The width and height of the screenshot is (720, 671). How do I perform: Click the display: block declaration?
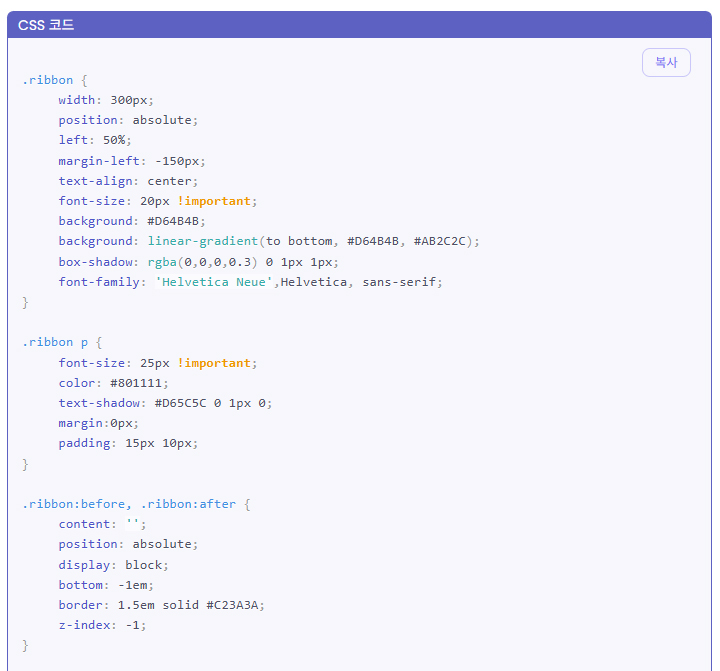coord(113,565)
